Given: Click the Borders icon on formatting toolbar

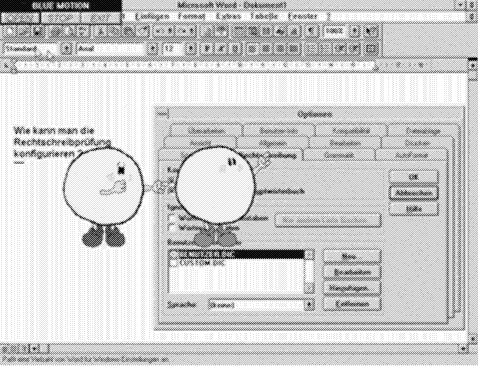Looking at the screenshot, I should [370, 49].
